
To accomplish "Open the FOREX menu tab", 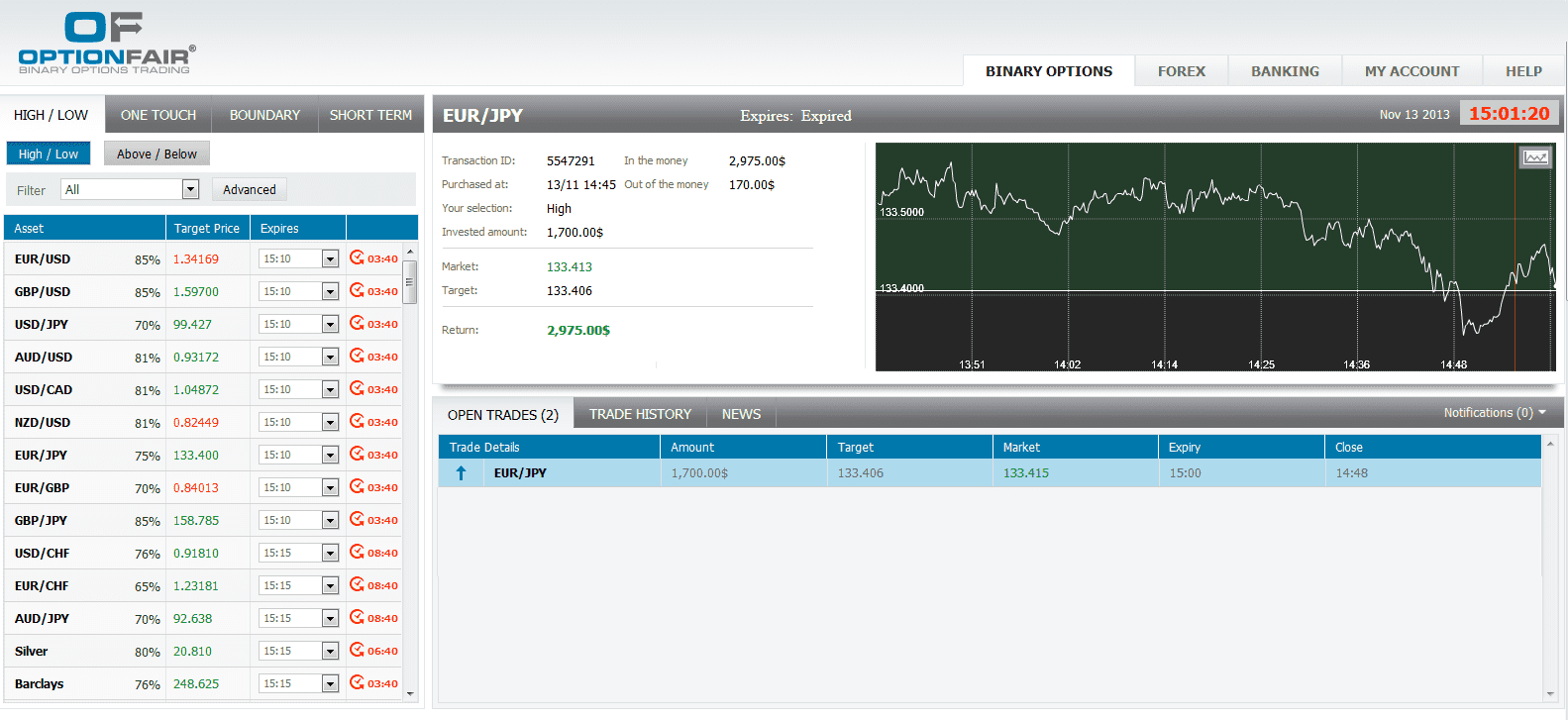I will [x=1181, y=71].
